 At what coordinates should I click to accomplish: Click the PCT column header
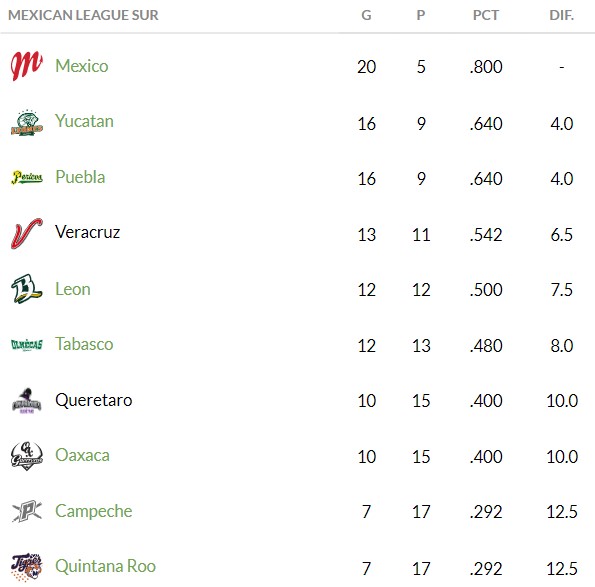[x=486, y=15]
